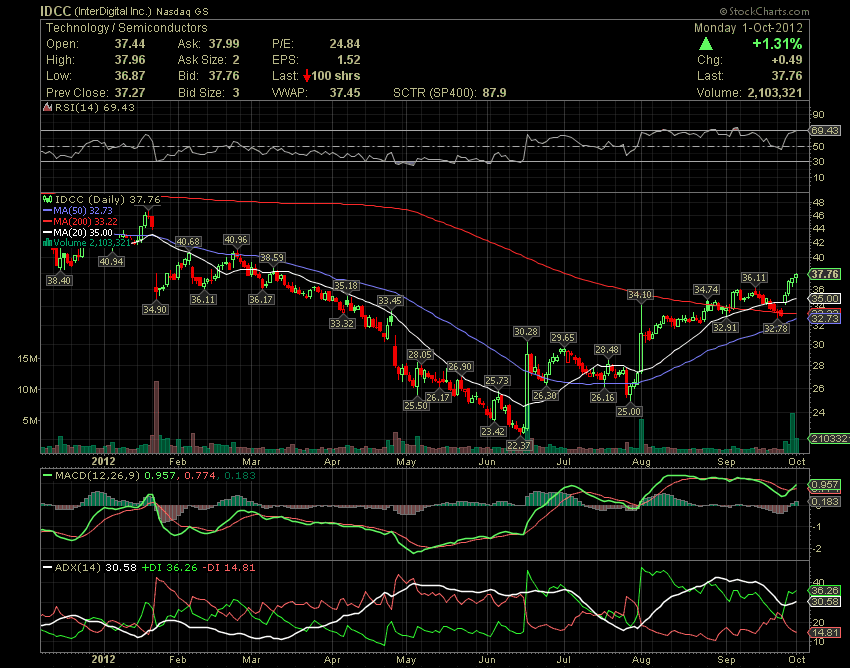Image resolution: width=850 pixels, height=668 pixels.
Task: Click the Bid Size value 3
Action: coord(236,93)
